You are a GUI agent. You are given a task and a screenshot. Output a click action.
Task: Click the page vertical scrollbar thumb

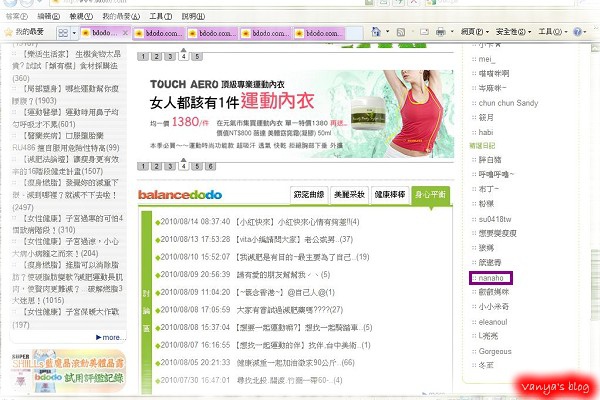click(x=595, y=286)
